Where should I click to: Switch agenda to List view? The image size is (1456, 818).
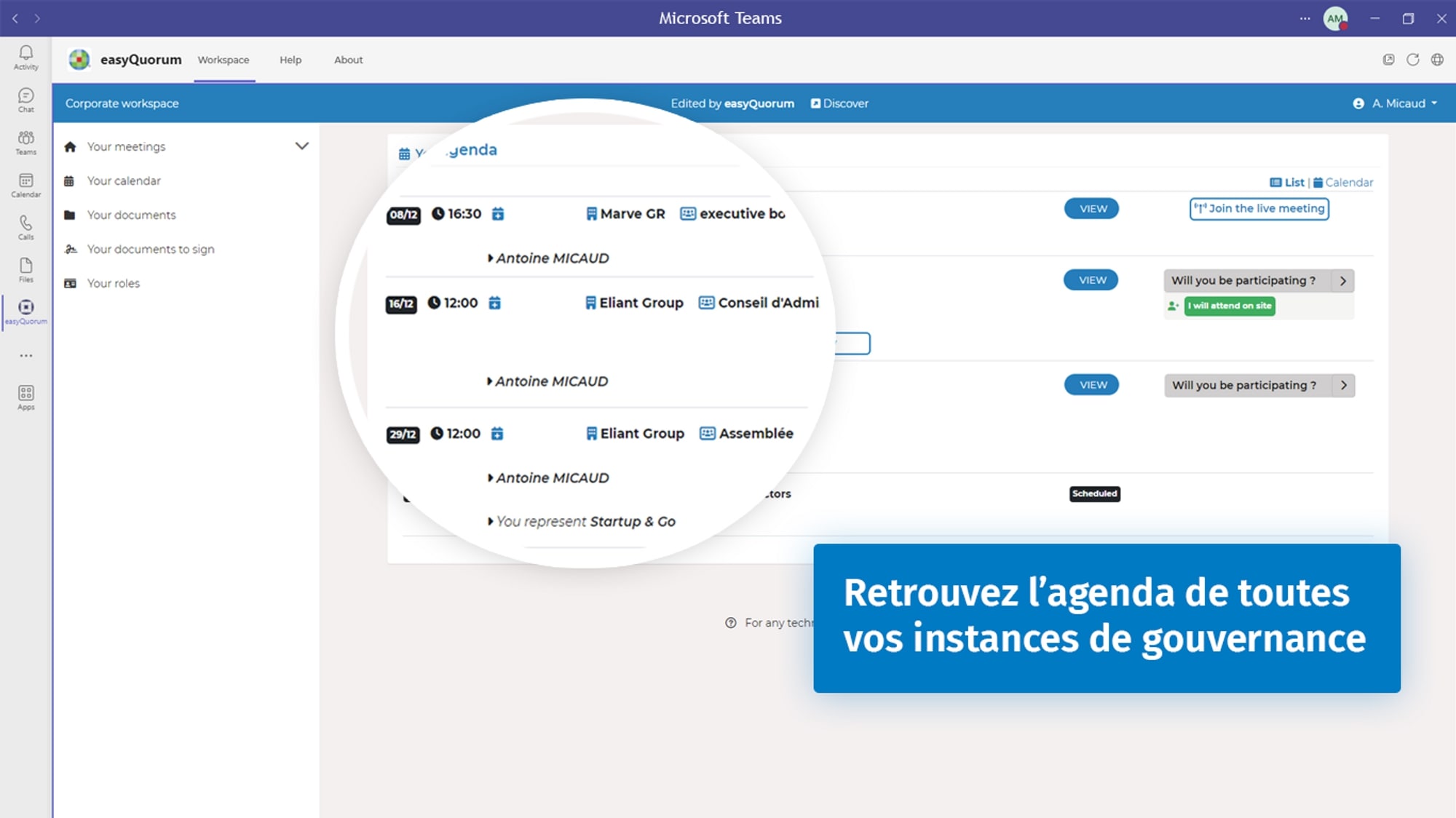click(1287, 183)
